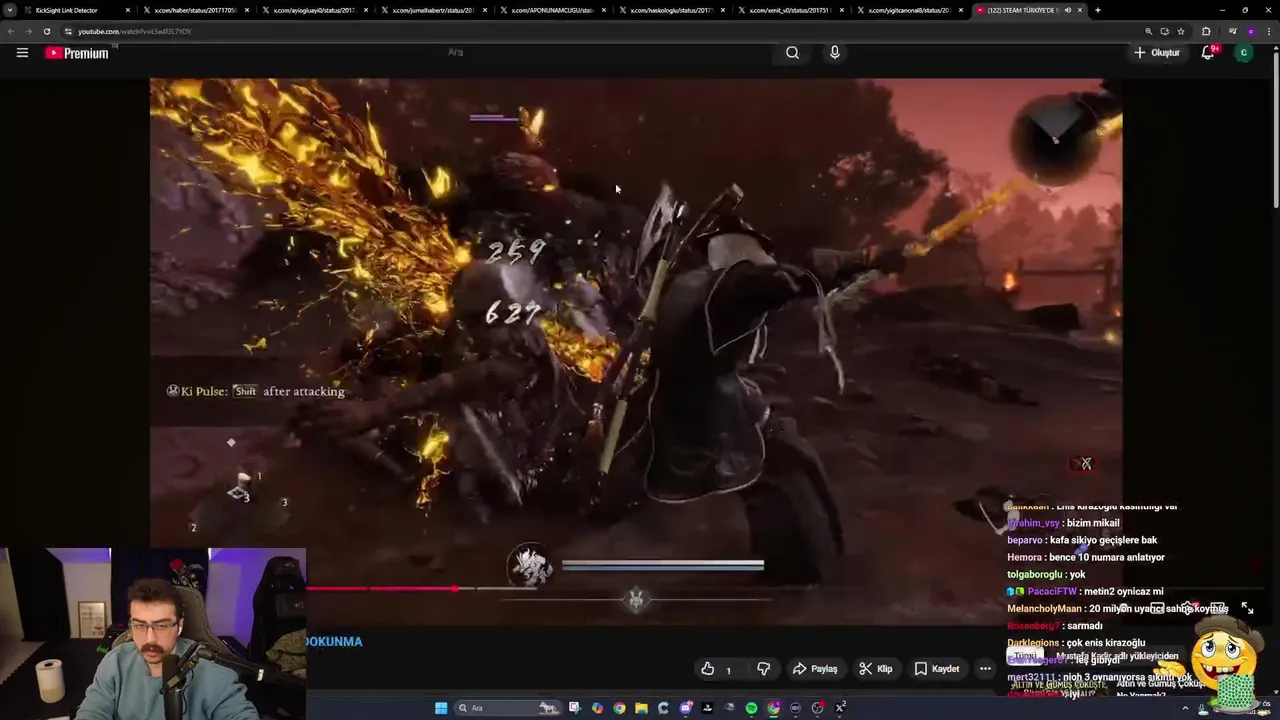Mute the STEAM TÜRKİYE'DE tab audio icon
The height and width of the screenshot is (720, 1280).
(1067, 10)
